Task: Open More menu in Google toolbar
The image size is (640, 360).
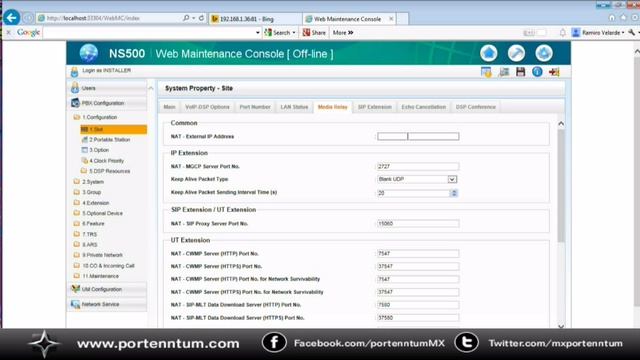Action: pyautogui.click(x=343, y=33)
